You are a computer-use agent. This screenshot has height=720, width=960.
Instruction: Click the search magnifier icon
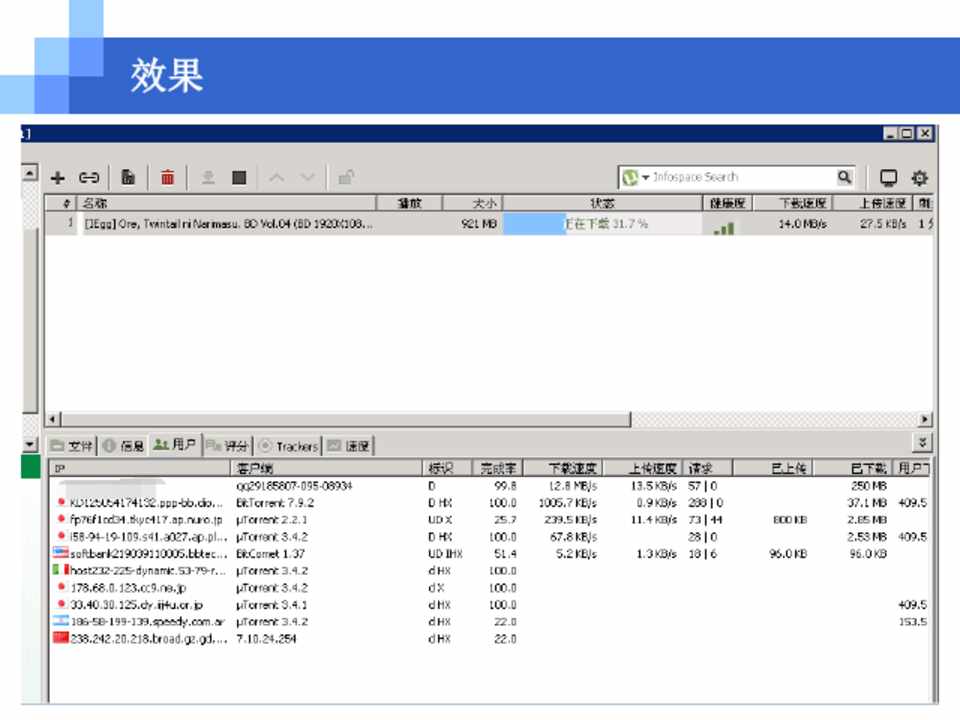[845, 177]
